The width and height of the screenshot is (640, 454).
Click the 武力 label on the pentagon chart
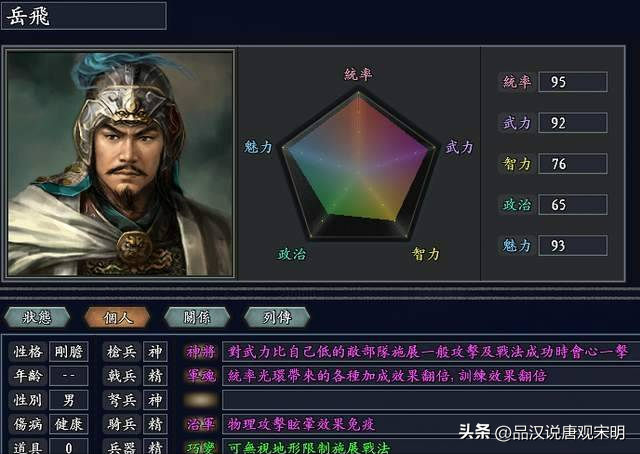click(459, 147)
